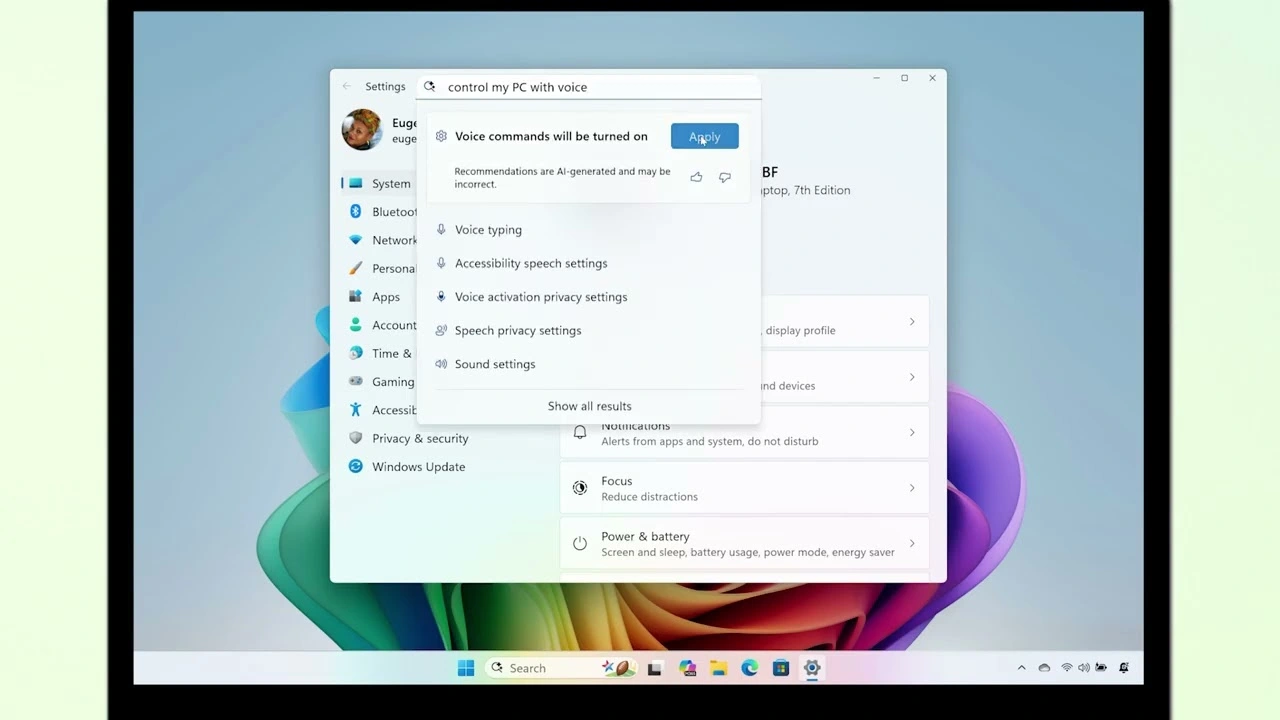Viewport: 1280px width, 720px height.
Task: Open Microsoft Edge from the taskbar
Action: click(749, 667)
